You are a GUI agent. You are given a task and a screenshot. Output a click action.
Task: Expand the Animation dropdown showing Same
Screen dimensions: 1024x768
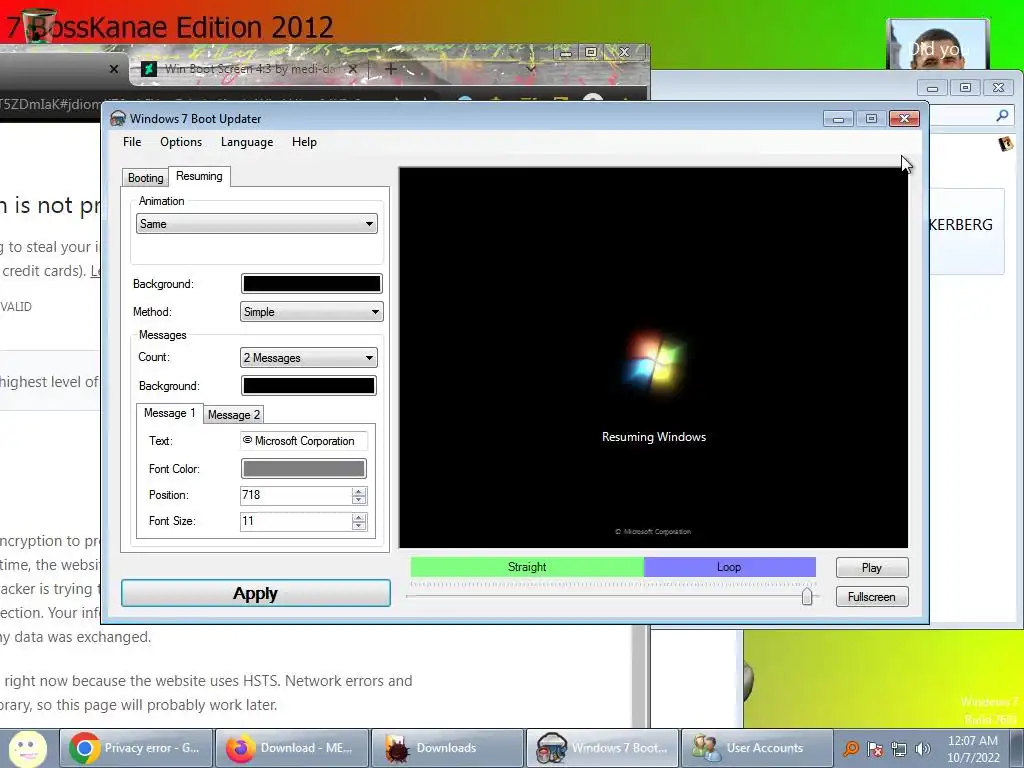click(257, 223)
